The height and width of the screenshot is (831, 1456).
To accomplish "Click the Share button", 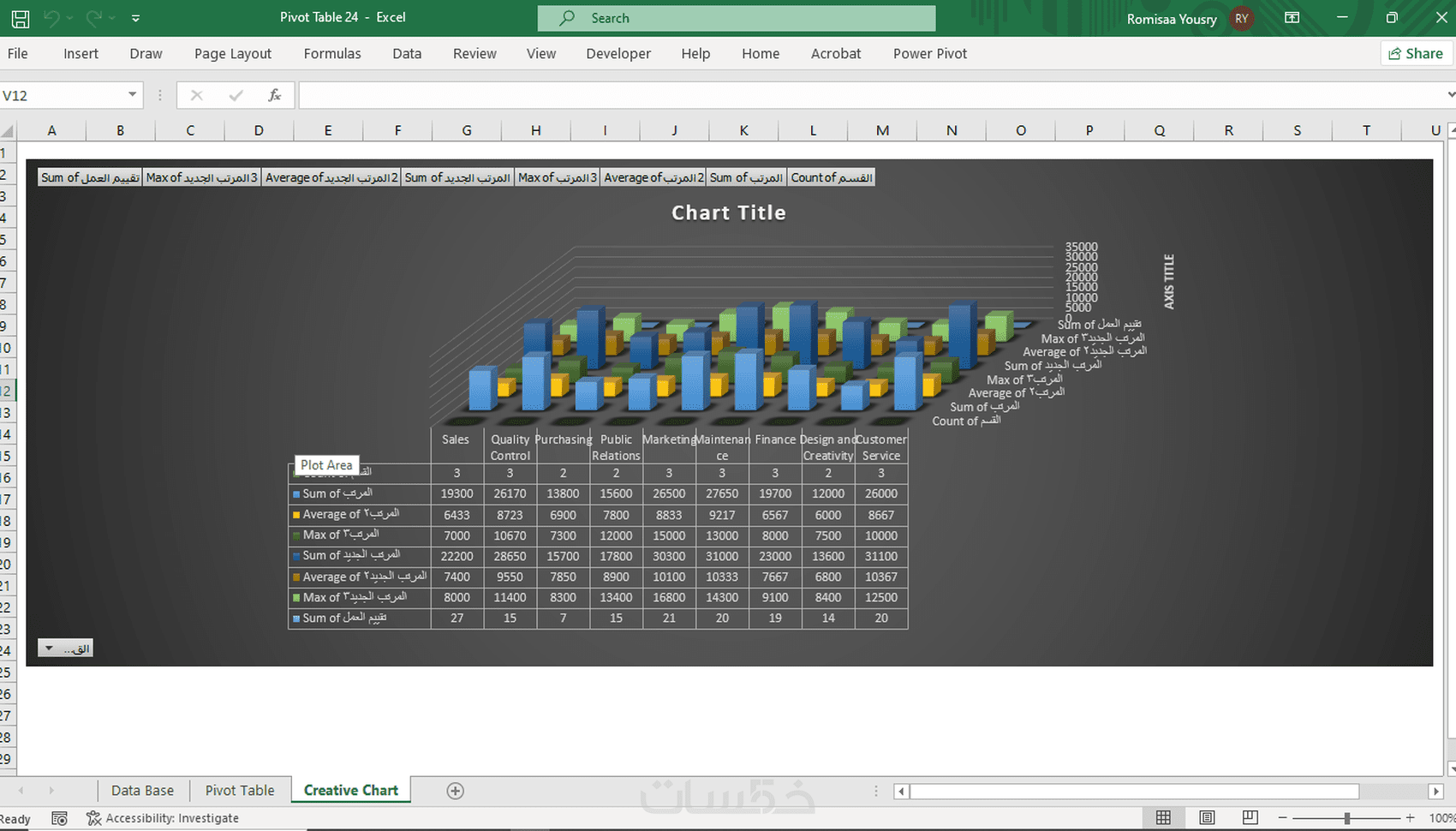I will click(1415, 53).
